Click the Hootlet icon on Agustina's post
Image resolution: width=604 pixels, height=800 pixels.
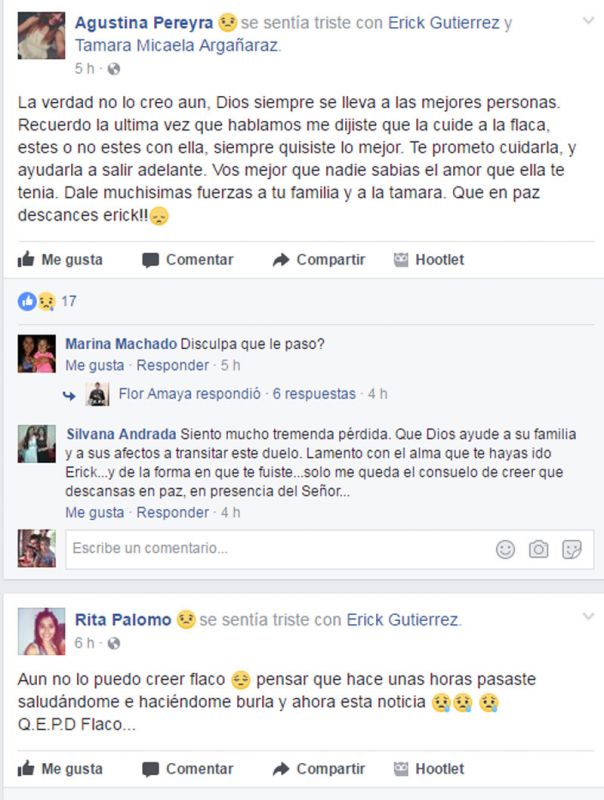401,260
